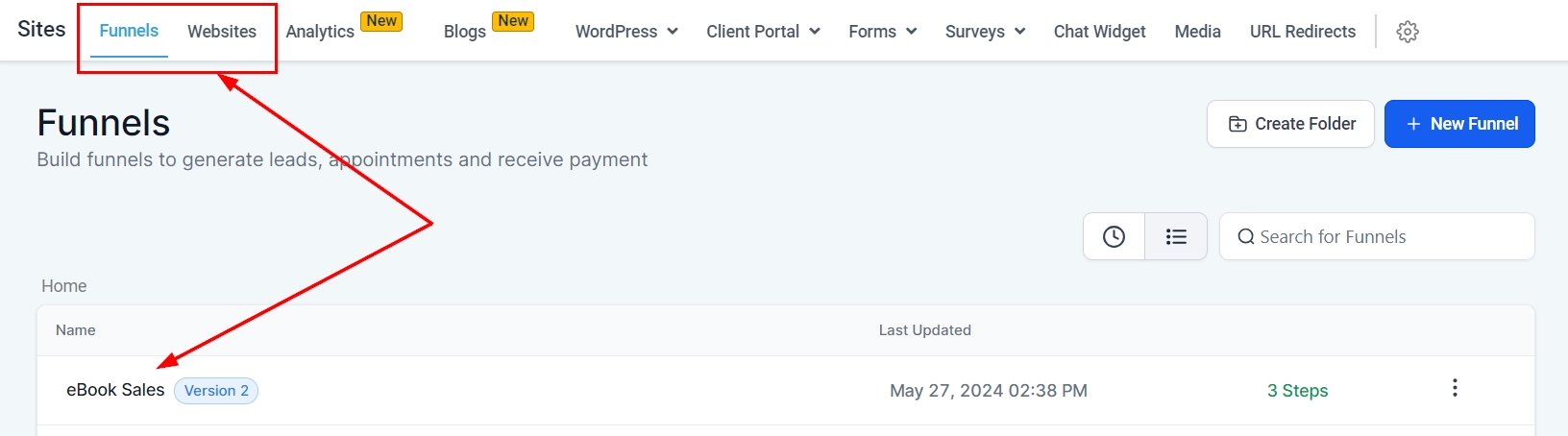Open the eBook Sales funnel

pos(115,390)
